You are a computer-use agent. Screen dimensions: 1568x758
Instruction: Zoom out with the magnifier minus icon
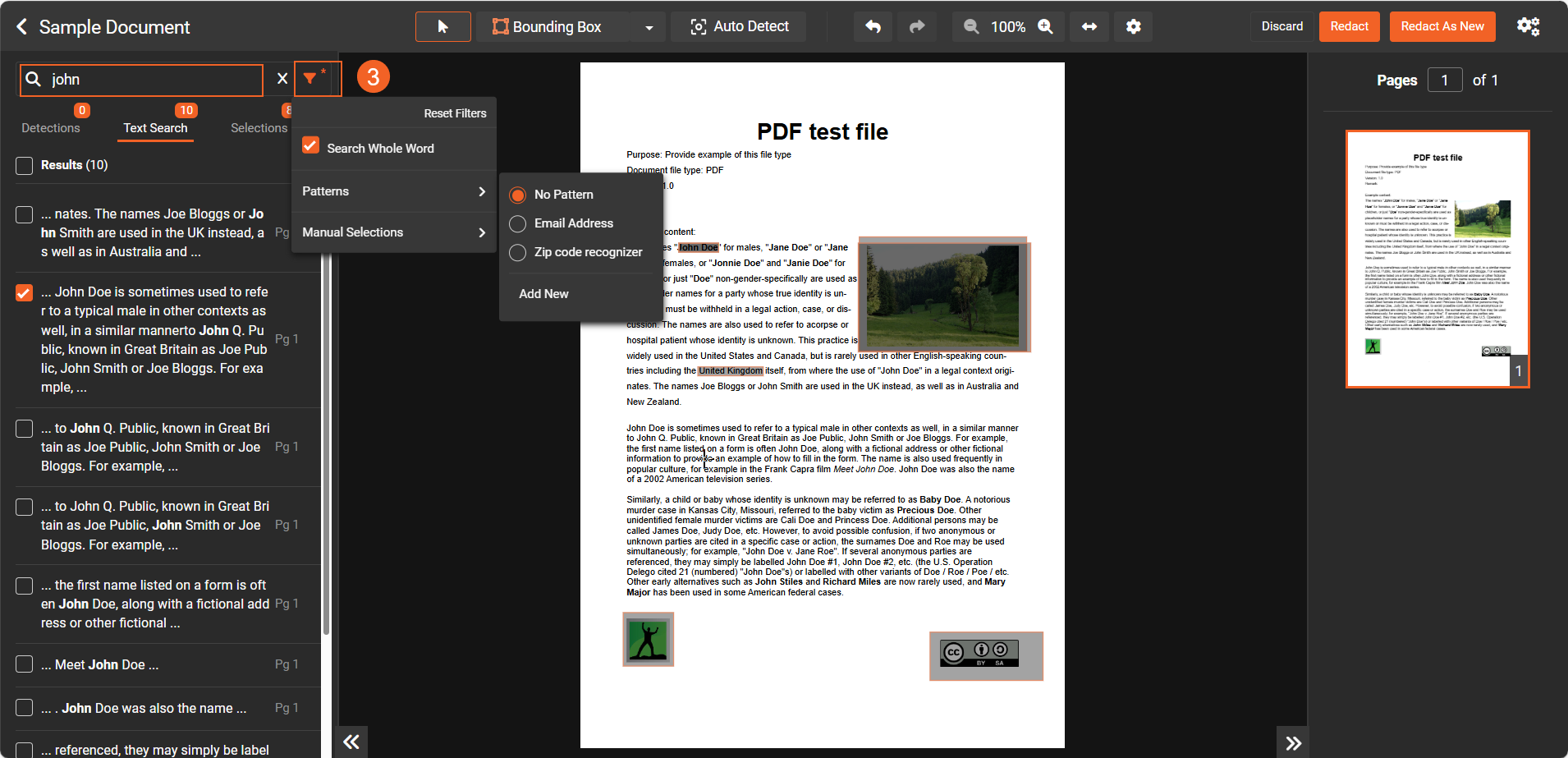[971, 27]
